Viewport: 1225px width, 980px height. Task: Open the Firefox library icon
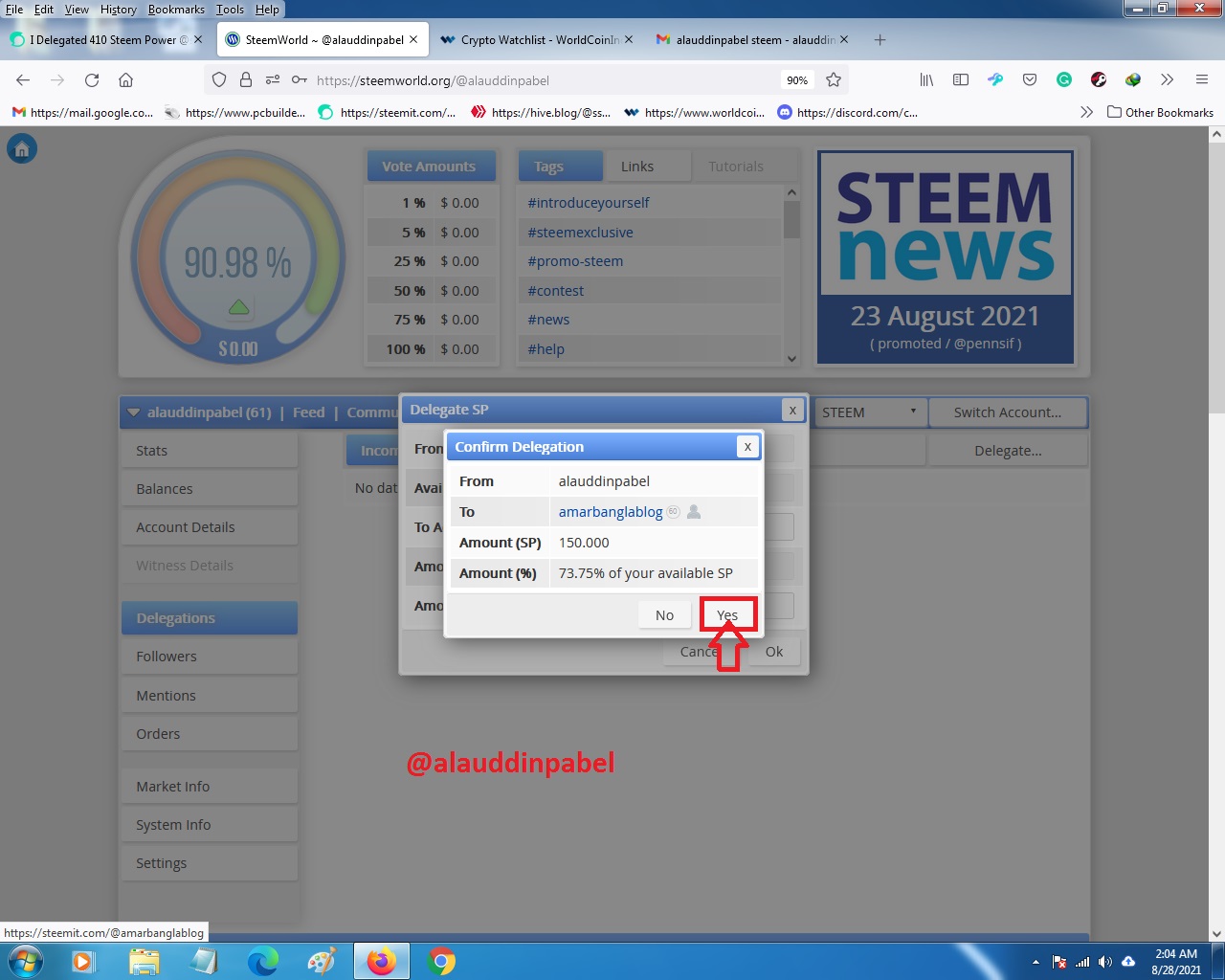tap(926, 80)
